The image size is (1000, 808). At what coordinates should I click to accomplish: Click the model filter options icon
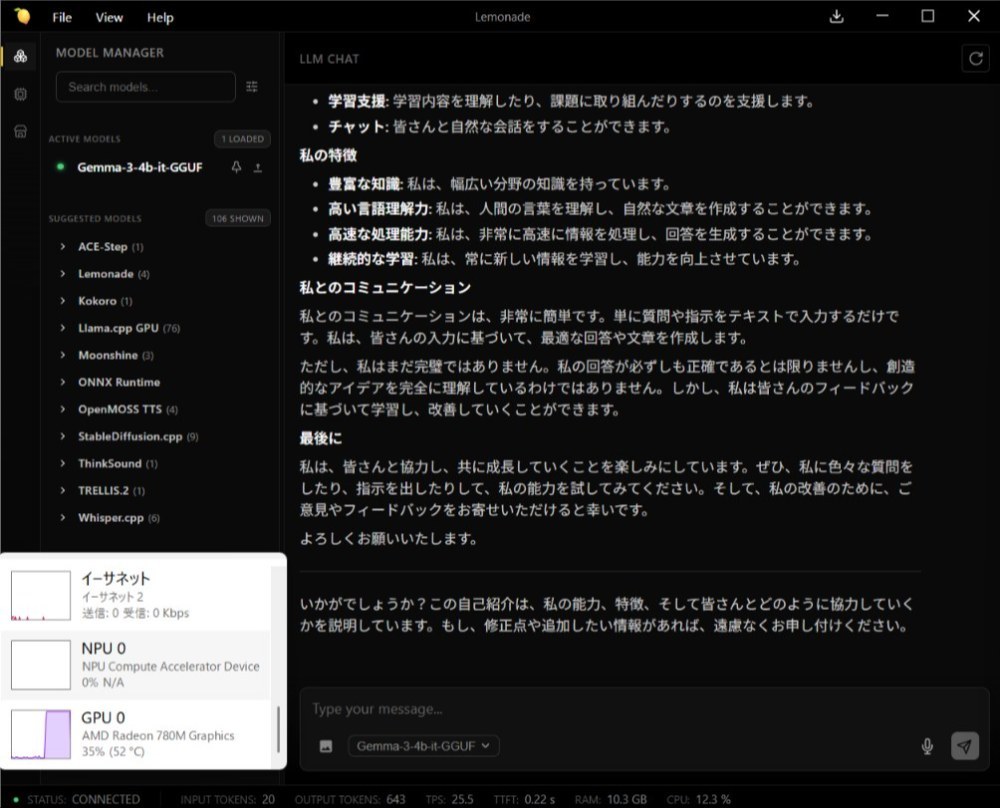tap(252, 87)
